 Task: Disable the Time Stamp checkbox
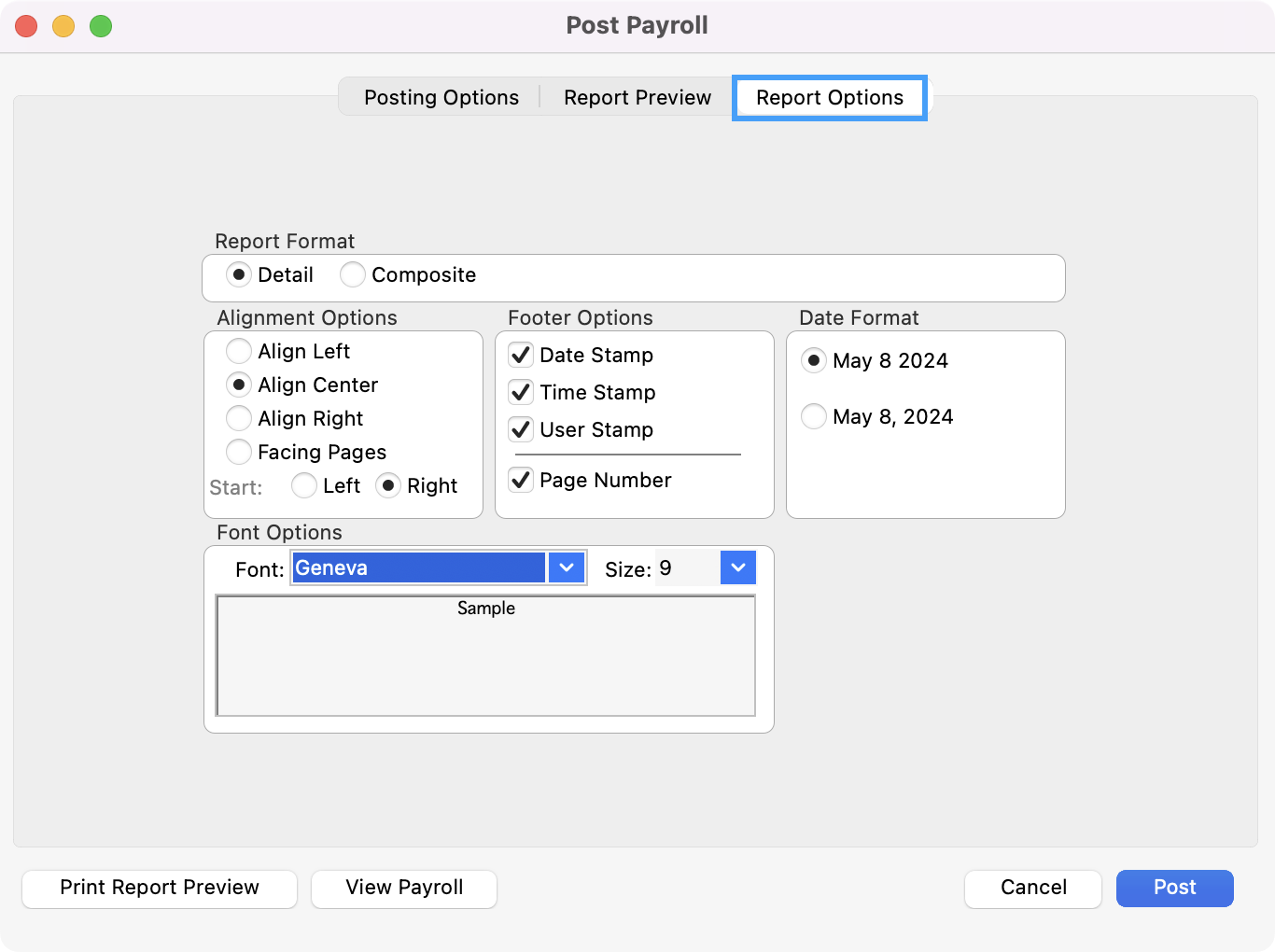pos(521,392)
